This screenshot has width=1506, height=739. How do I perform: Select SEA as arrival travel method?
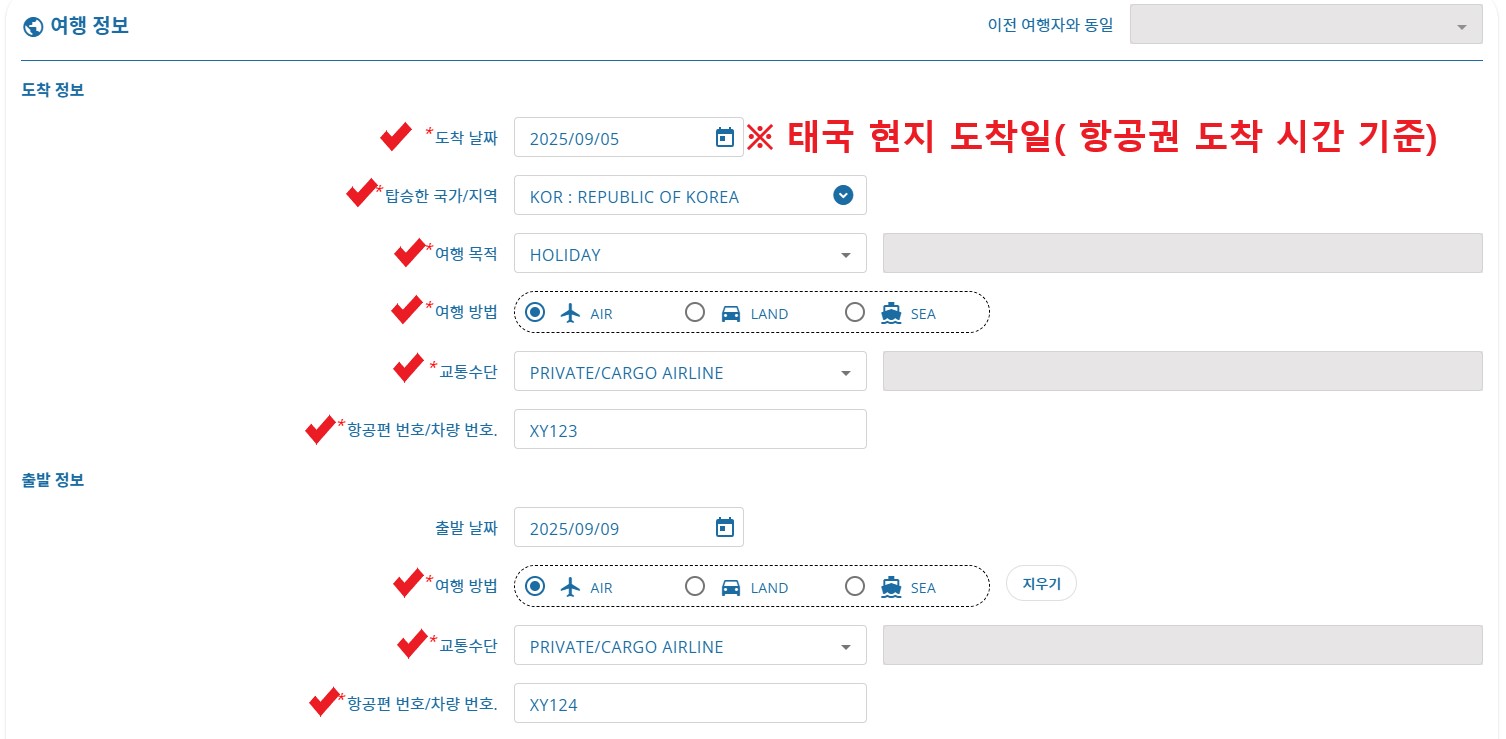pos(856,312)
